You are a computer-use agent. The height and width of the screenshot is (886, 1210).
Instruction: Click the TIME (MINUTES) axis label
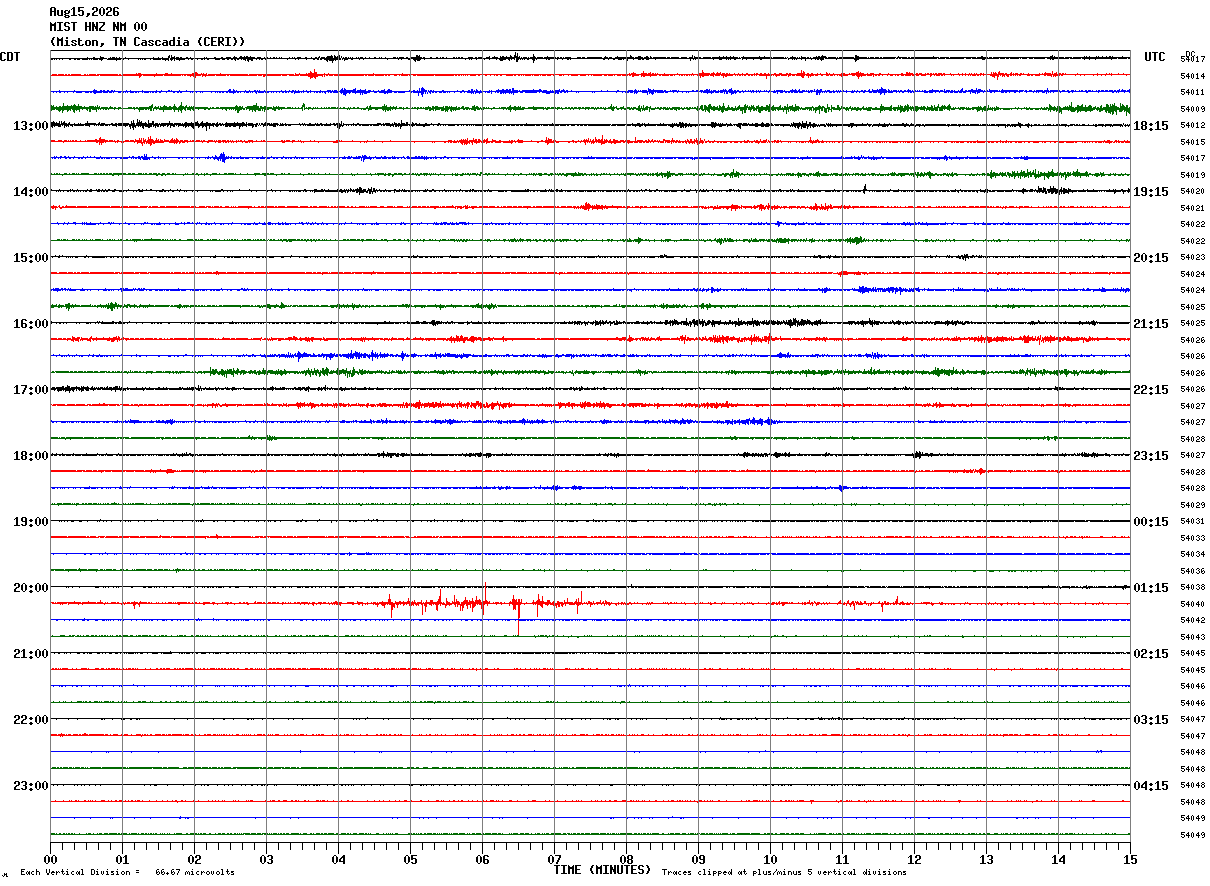coord(602,870)
